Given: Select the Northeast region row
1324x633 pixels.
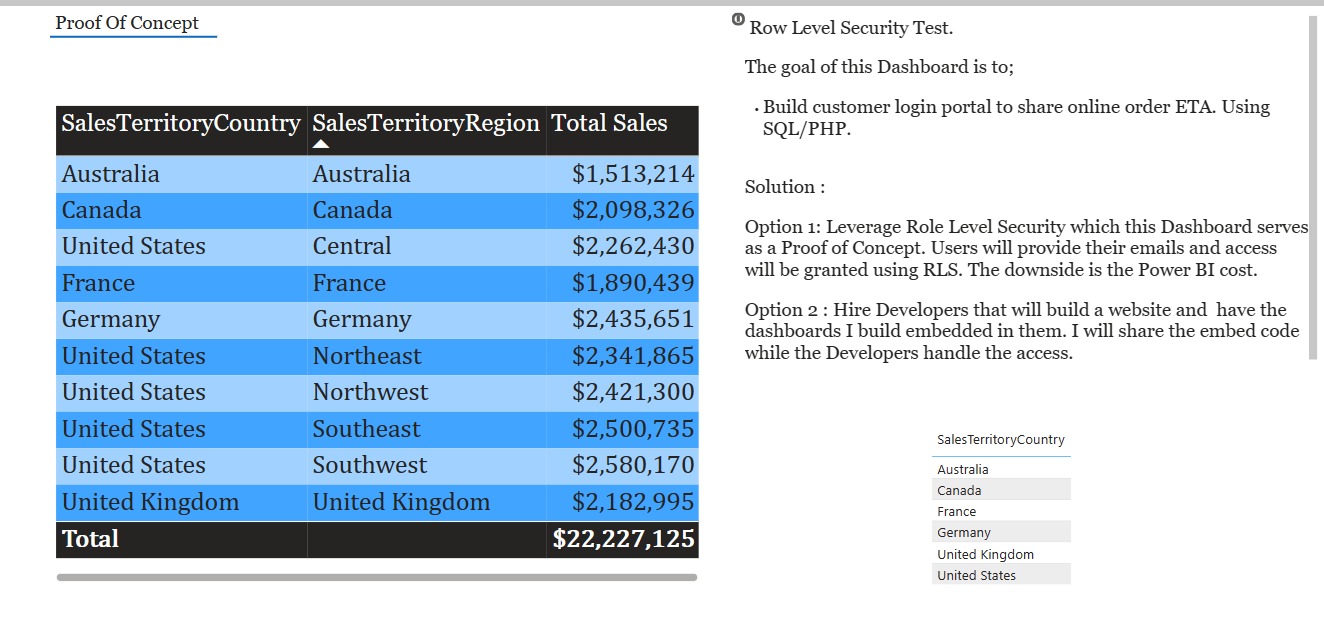Looking at the screenshot, I should pyautogui.click(x=367, y=356).
